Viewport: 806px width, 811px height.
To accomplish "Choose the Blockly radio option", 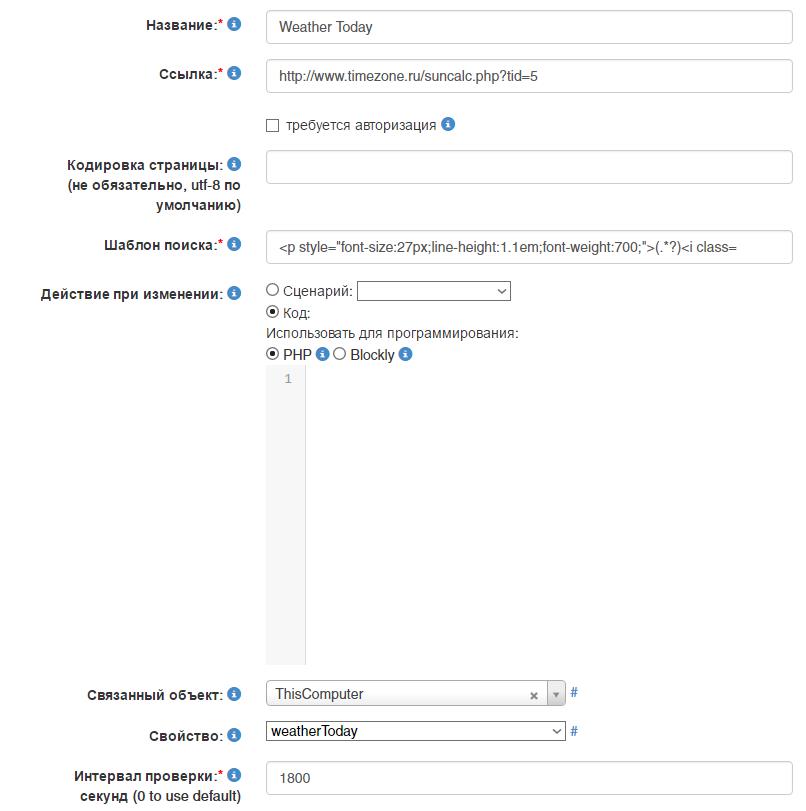I will tap(339, 354).
